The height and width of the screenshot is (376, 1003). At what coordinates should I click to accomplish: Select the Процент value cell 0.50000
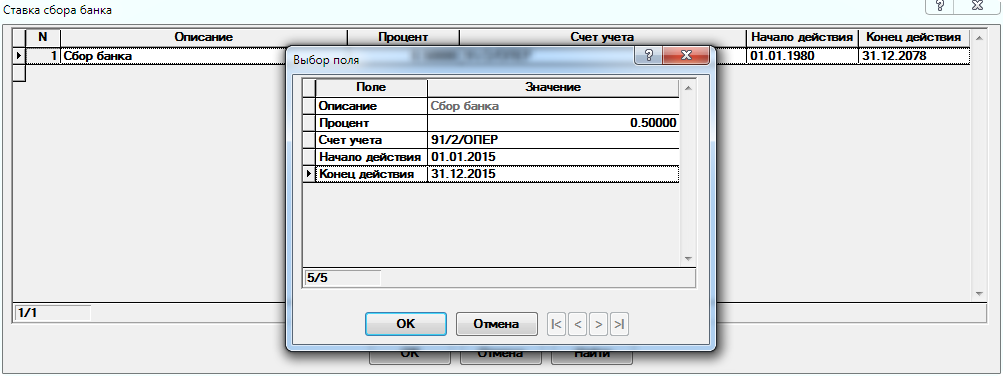(x=553, y=123)
